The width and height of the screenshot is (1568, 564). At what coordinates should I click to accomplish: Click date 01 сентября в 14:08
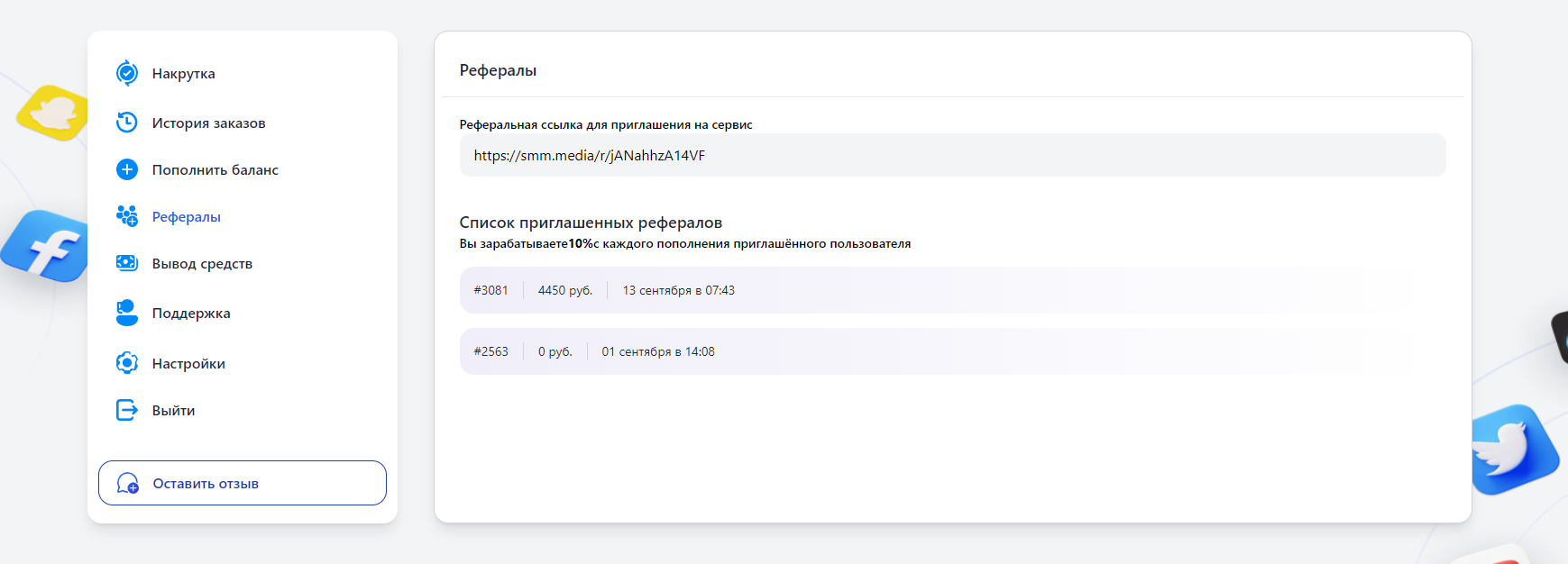[x=658, y=351]
